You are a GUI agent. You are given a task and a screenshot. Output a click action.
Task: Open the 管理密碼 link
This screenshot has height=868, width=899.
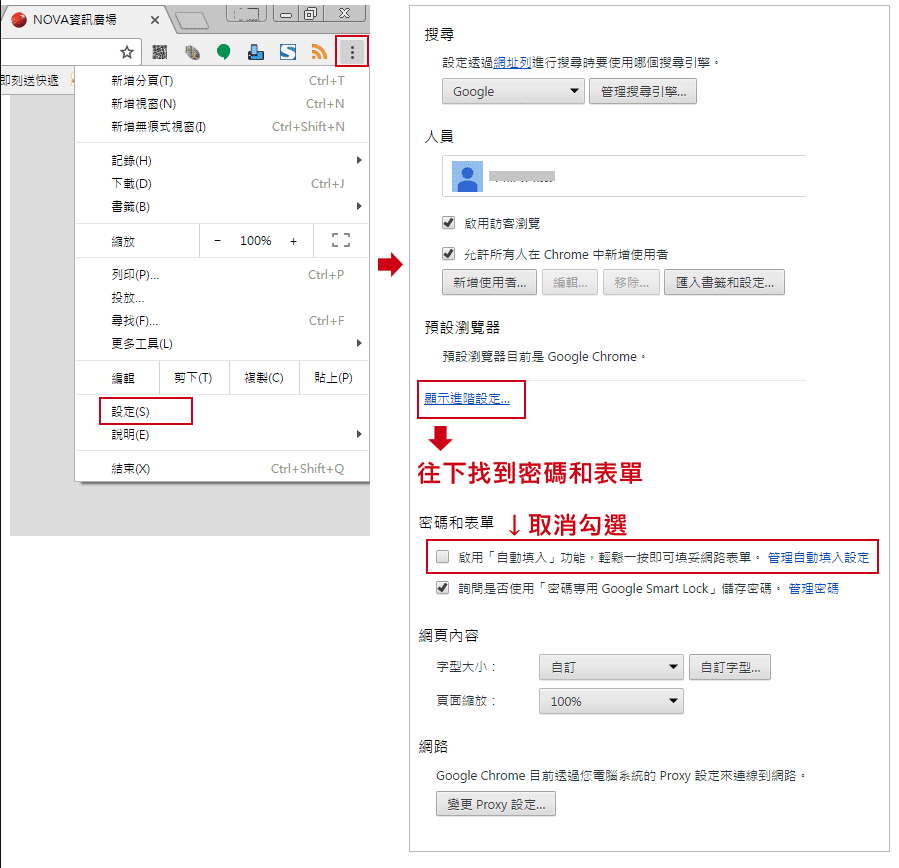tap(814, 588)
